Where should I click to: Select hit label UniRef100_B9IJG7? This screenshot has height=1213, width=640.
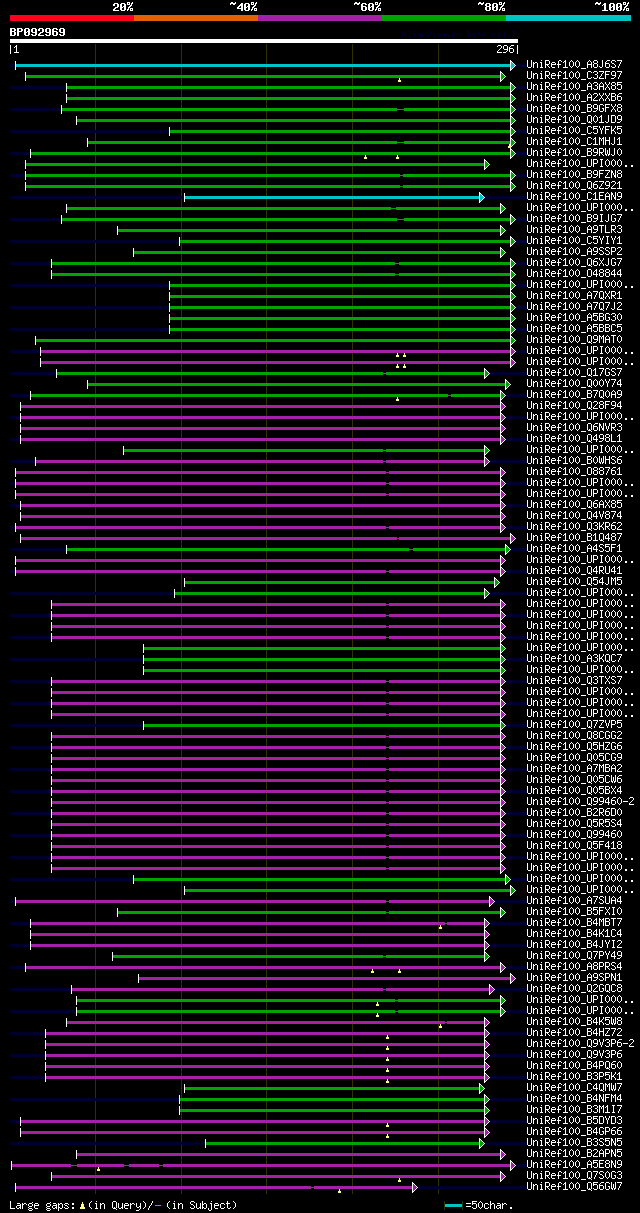574,218
